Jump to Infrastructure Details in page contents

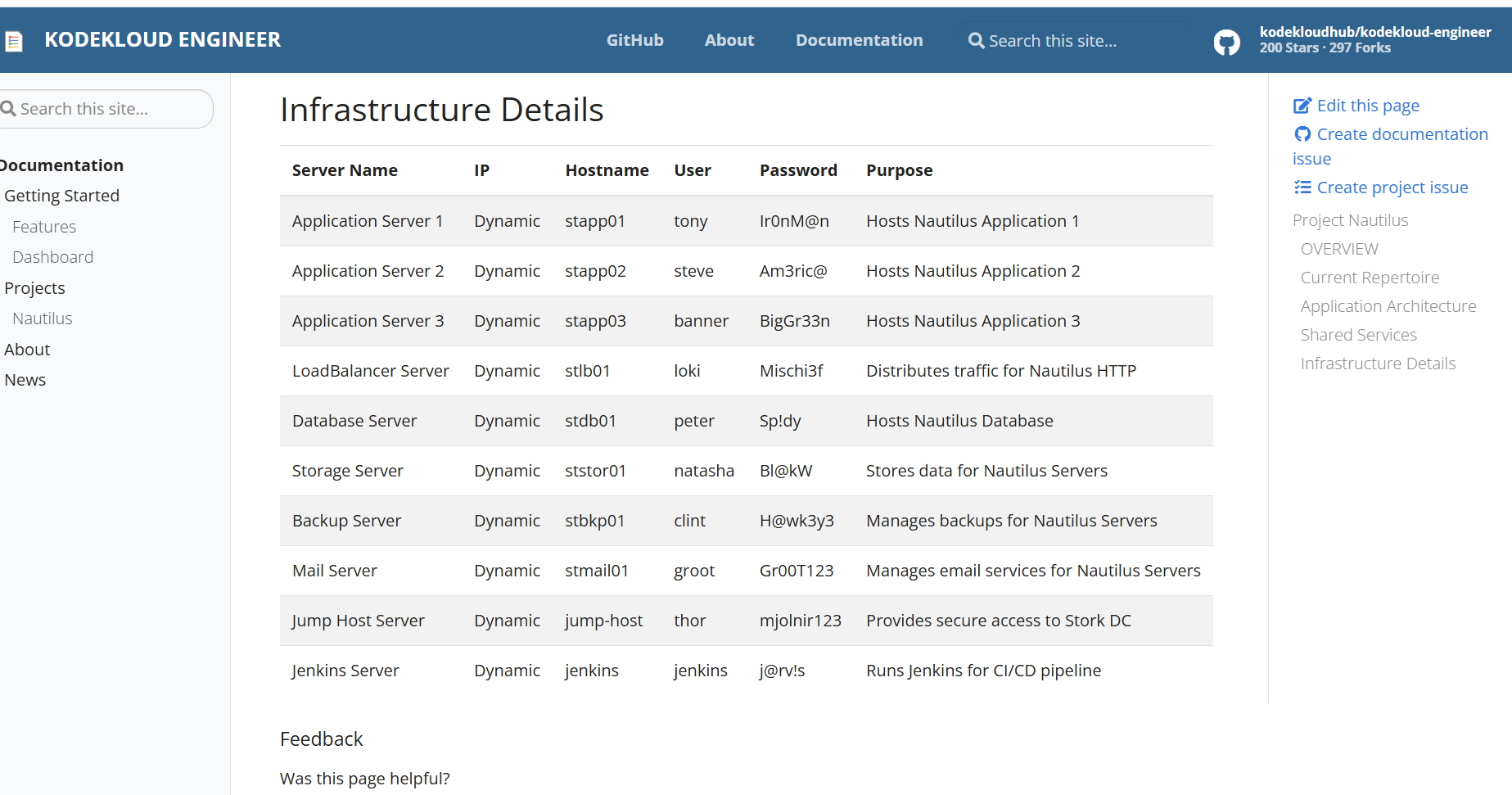point(1378,364)
